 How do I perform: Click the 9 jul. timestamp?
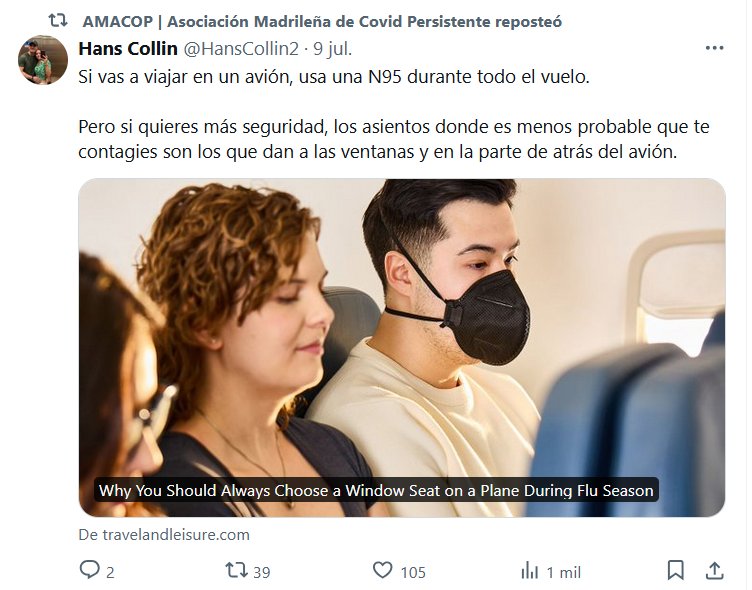[332, 48]
